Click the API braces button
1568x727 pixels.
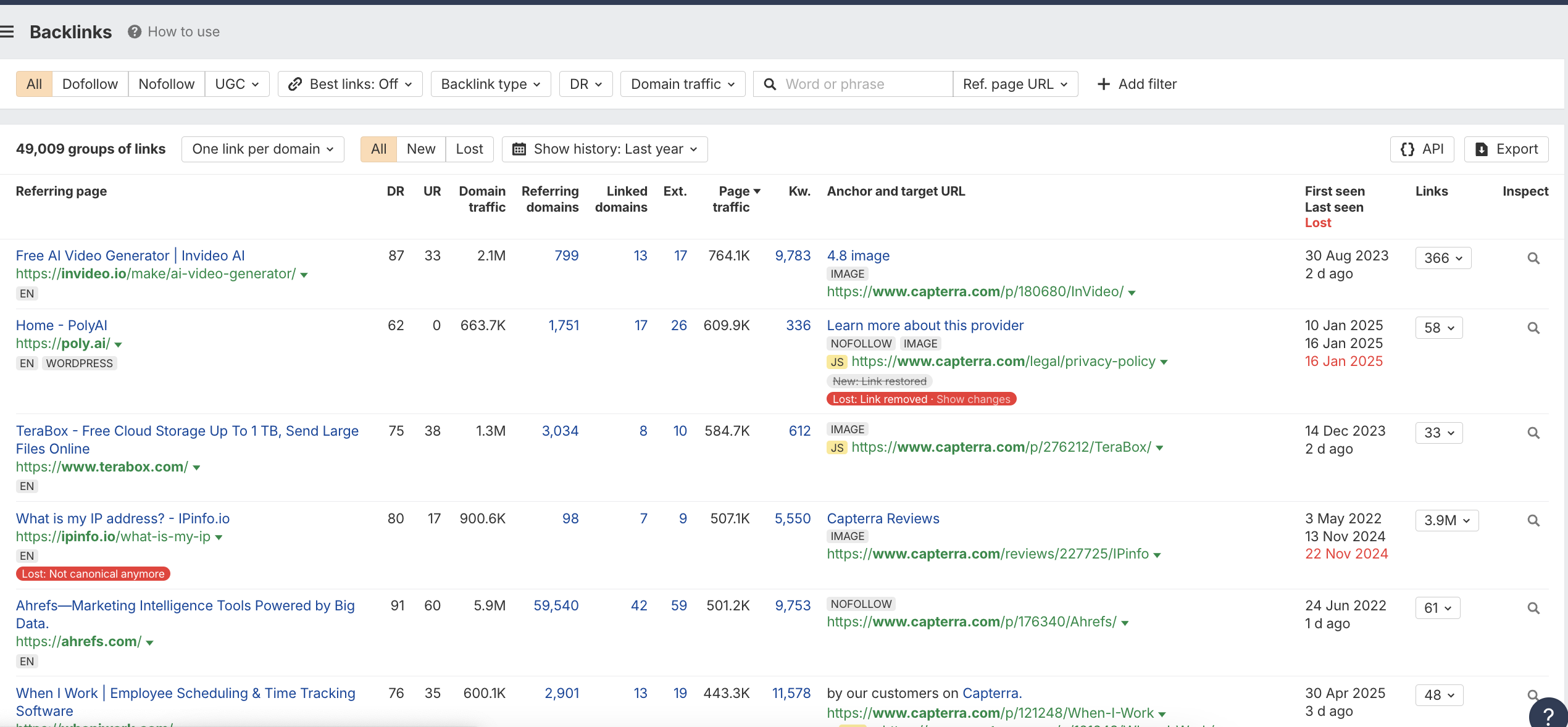point(1422,149)
